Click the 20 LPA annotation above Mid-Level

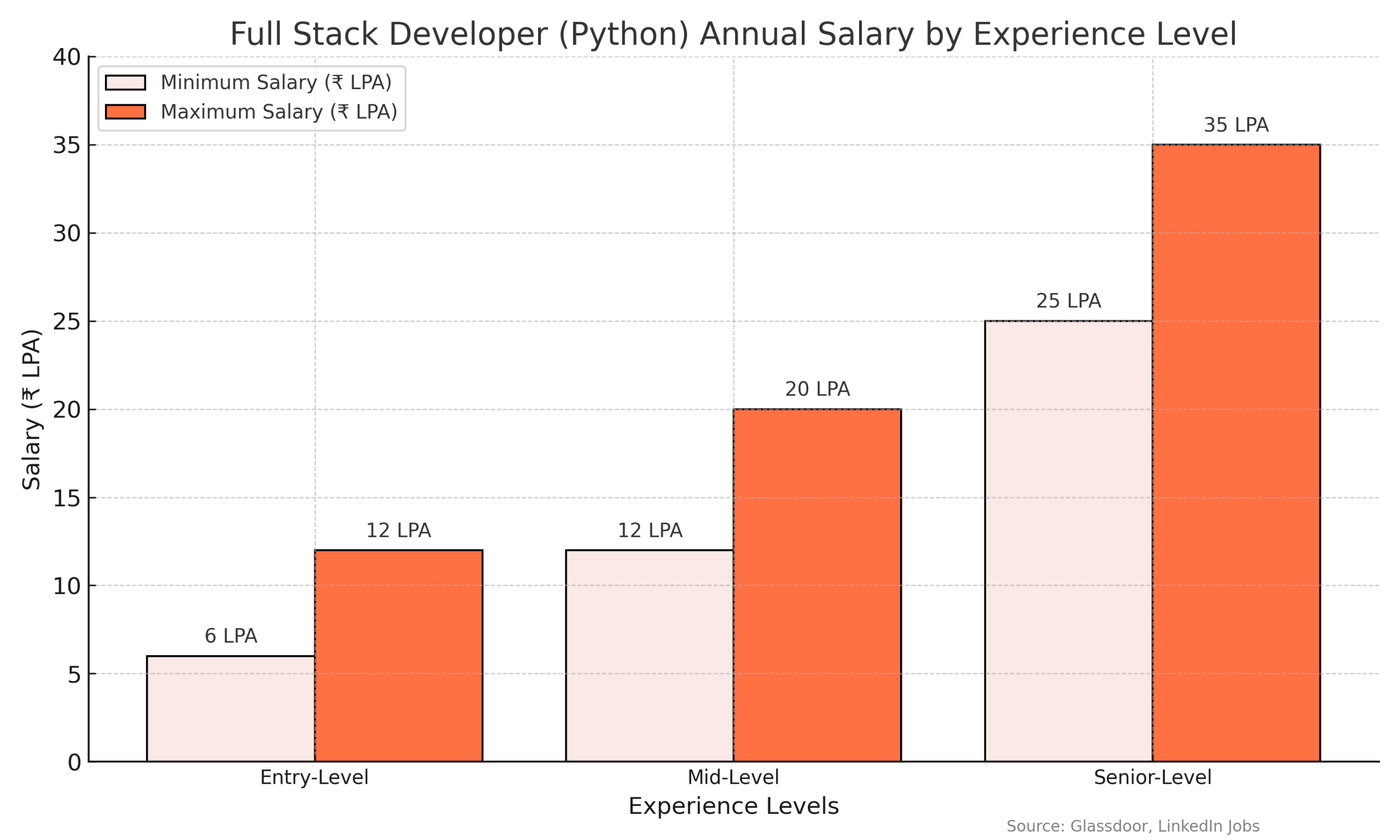(x=817, y=388)
